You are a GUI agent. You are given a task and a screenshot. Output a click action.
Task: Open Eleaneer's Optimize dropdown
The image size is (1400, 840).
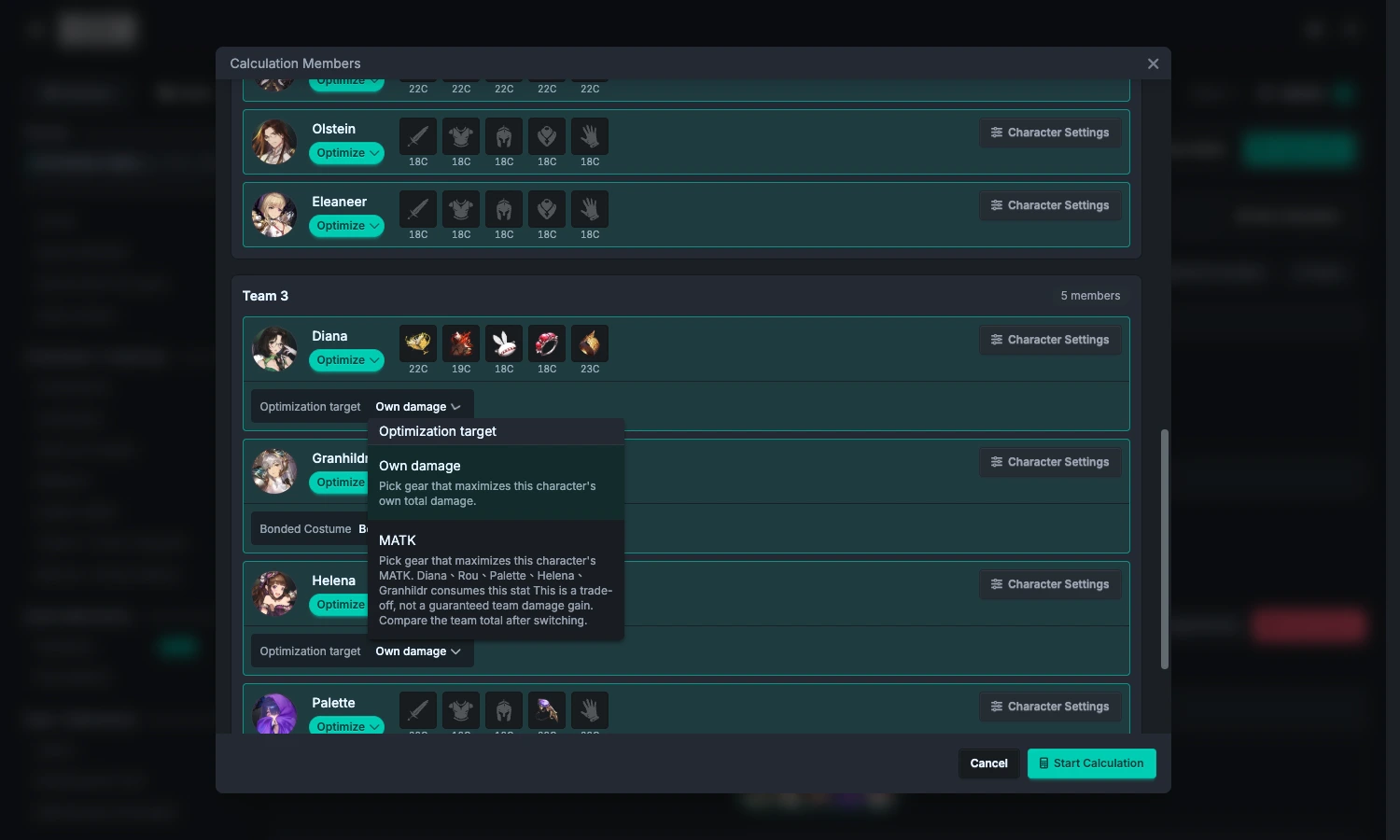347,226
